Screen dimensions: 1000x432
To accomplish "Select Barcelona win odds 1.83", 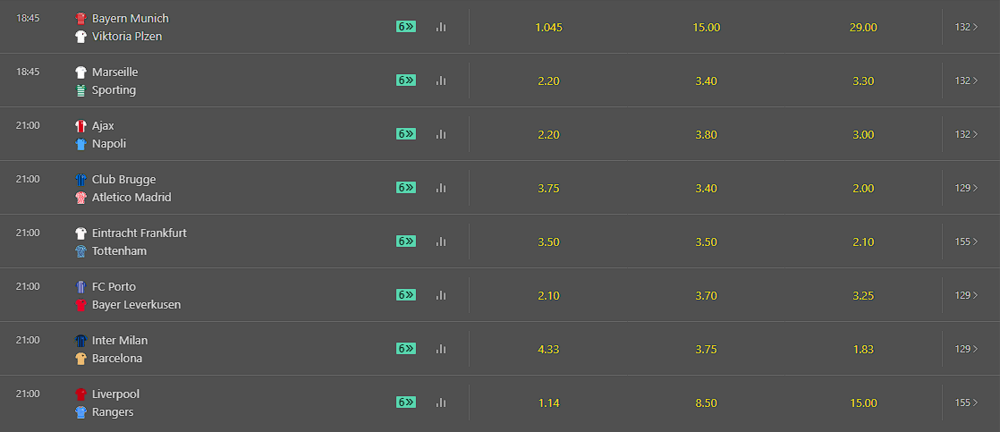I will click(x=863, y=350).
